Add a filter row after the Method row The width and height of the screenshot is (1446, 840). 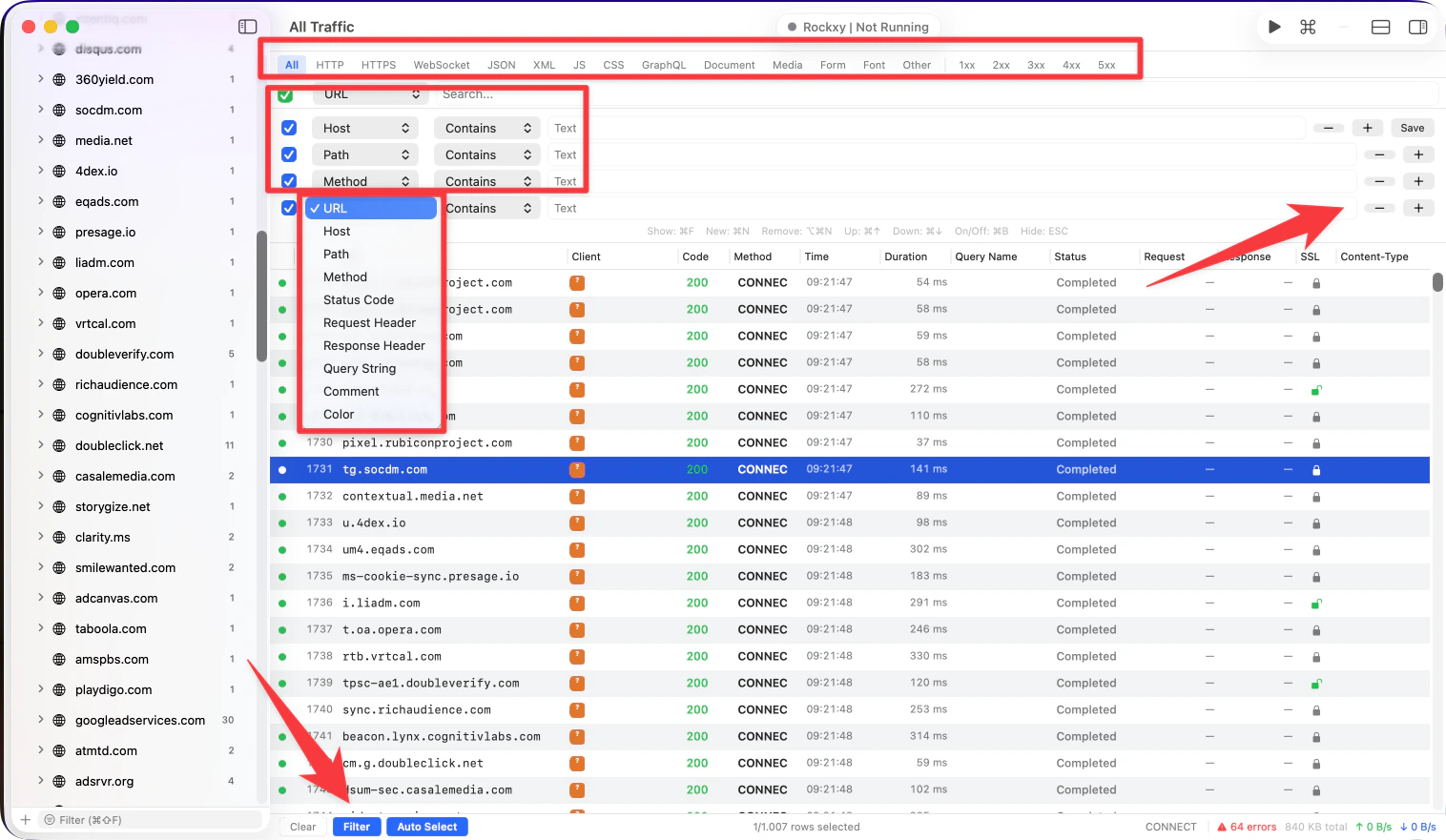[x=1418, y=181]
